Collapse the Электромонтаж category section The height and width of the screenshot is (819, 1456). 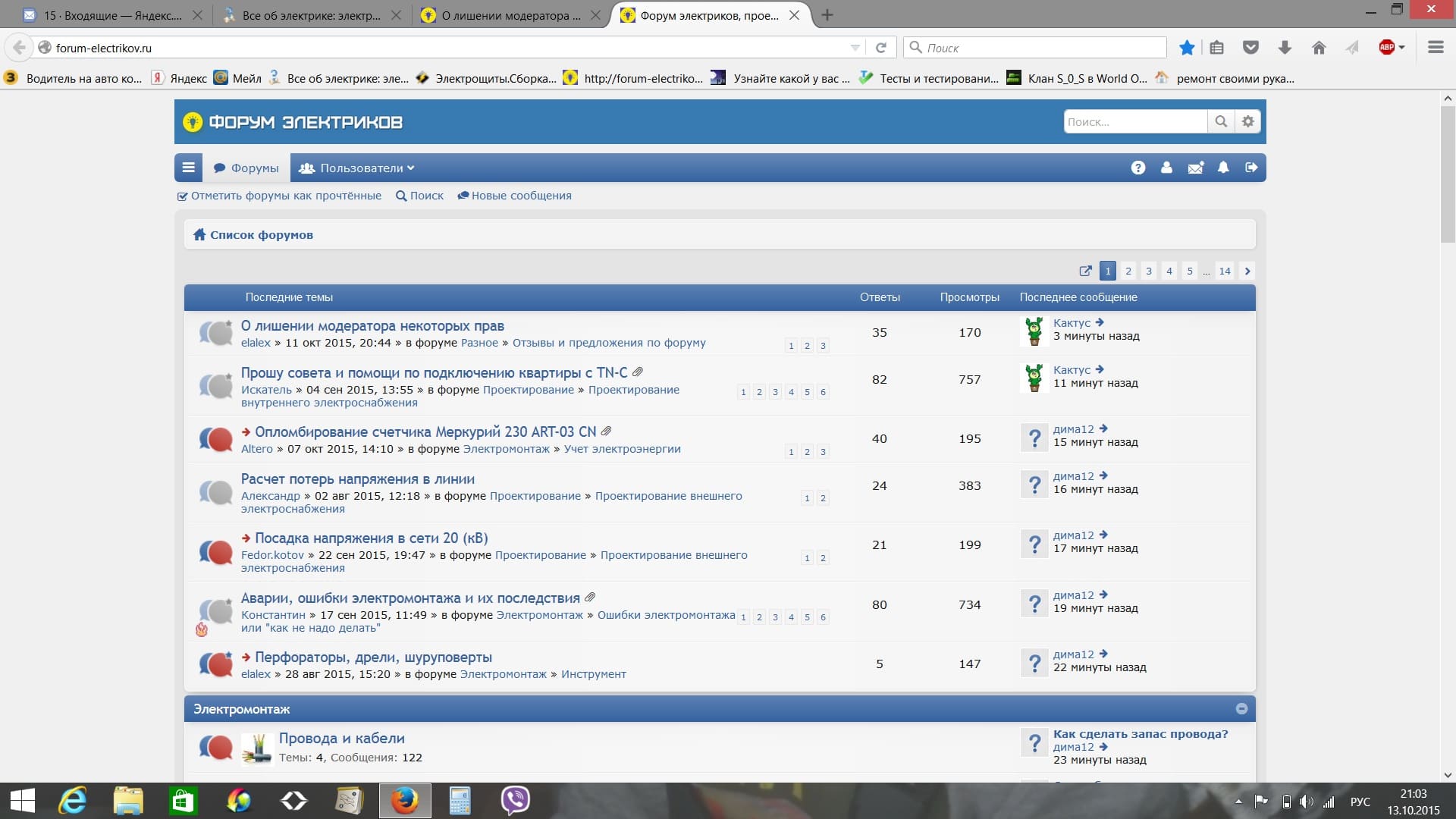[1241, 708]
